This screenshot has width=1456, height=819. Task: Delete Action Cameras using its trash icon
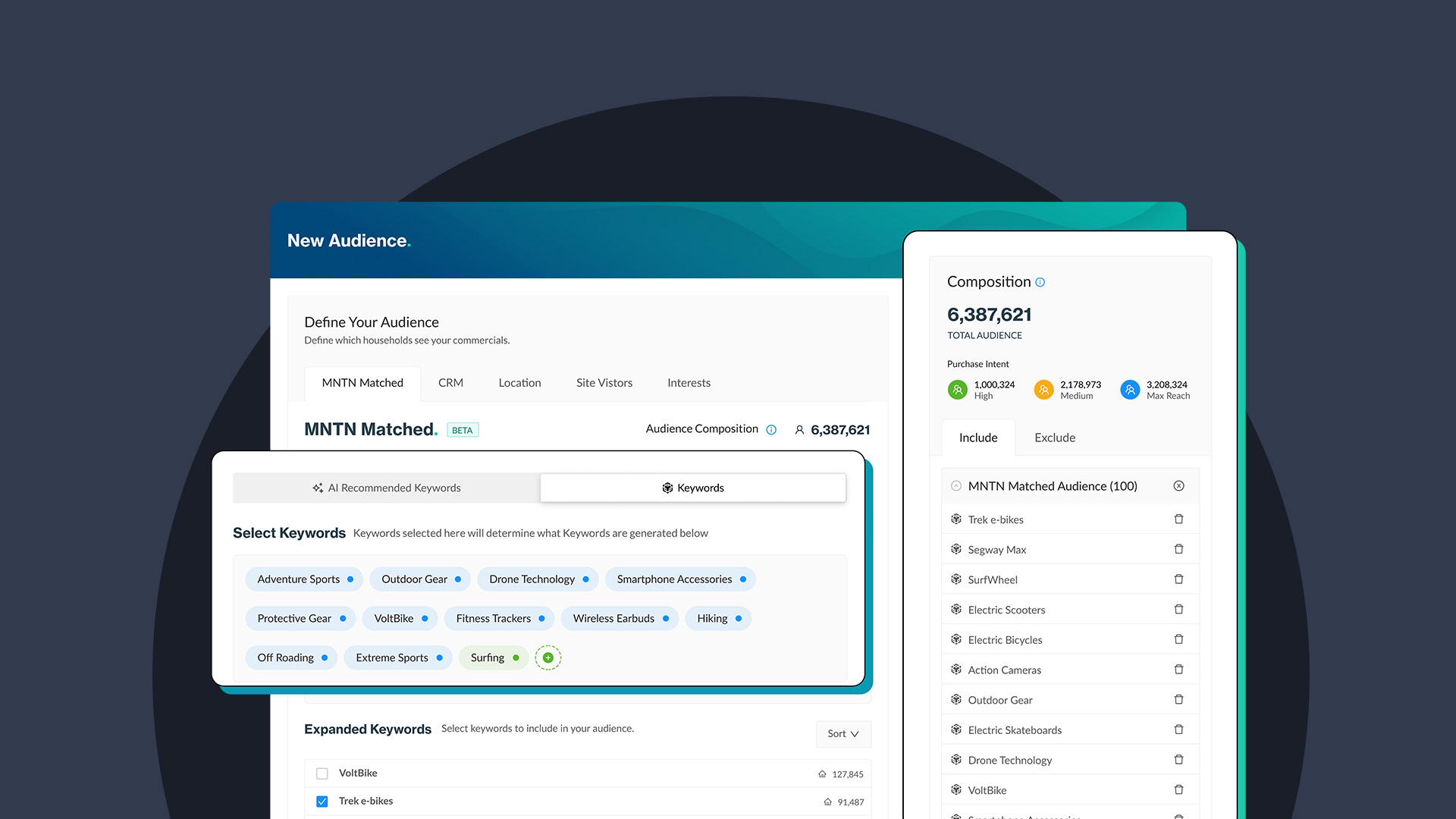point(1178,669)
